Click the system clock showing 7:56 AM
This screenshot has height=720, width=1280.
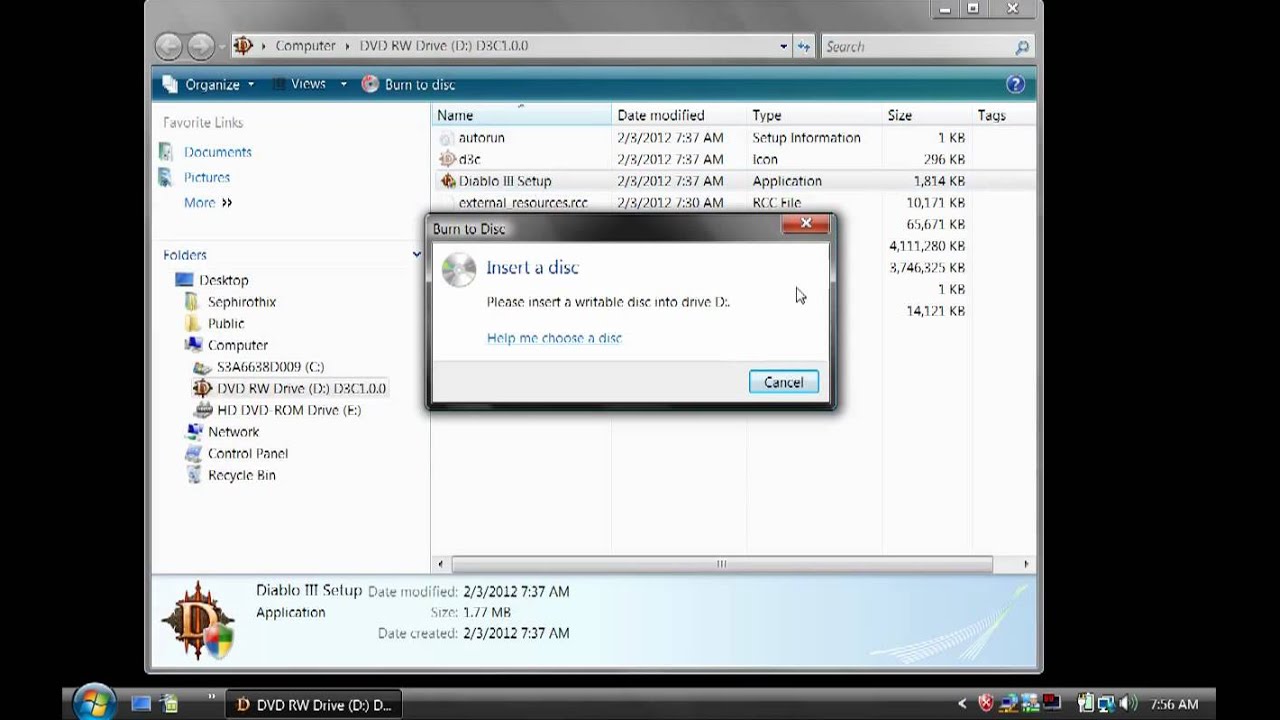point(1174,704)
